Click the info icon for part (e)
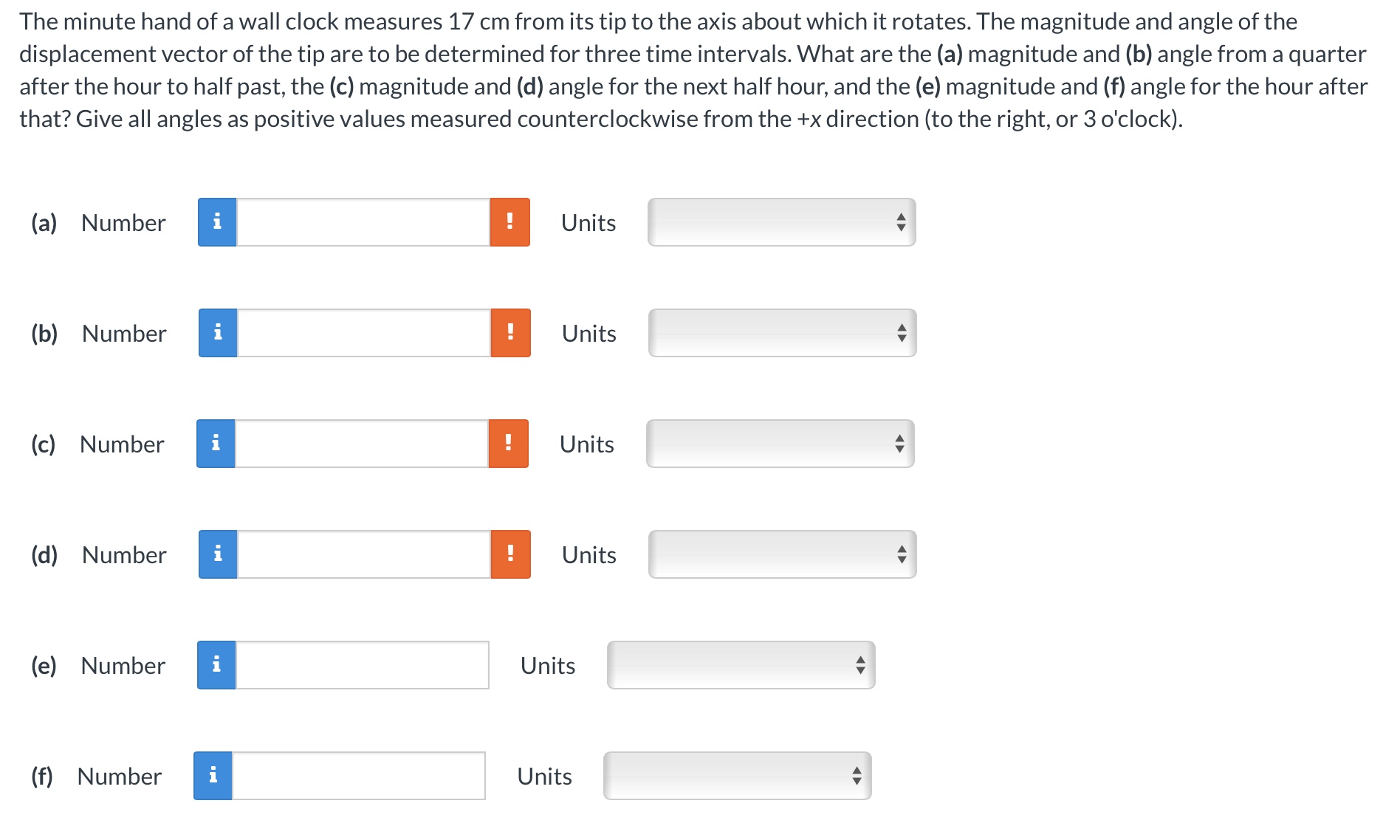Screen dimensions: 1400x840 tap(215, 665)
